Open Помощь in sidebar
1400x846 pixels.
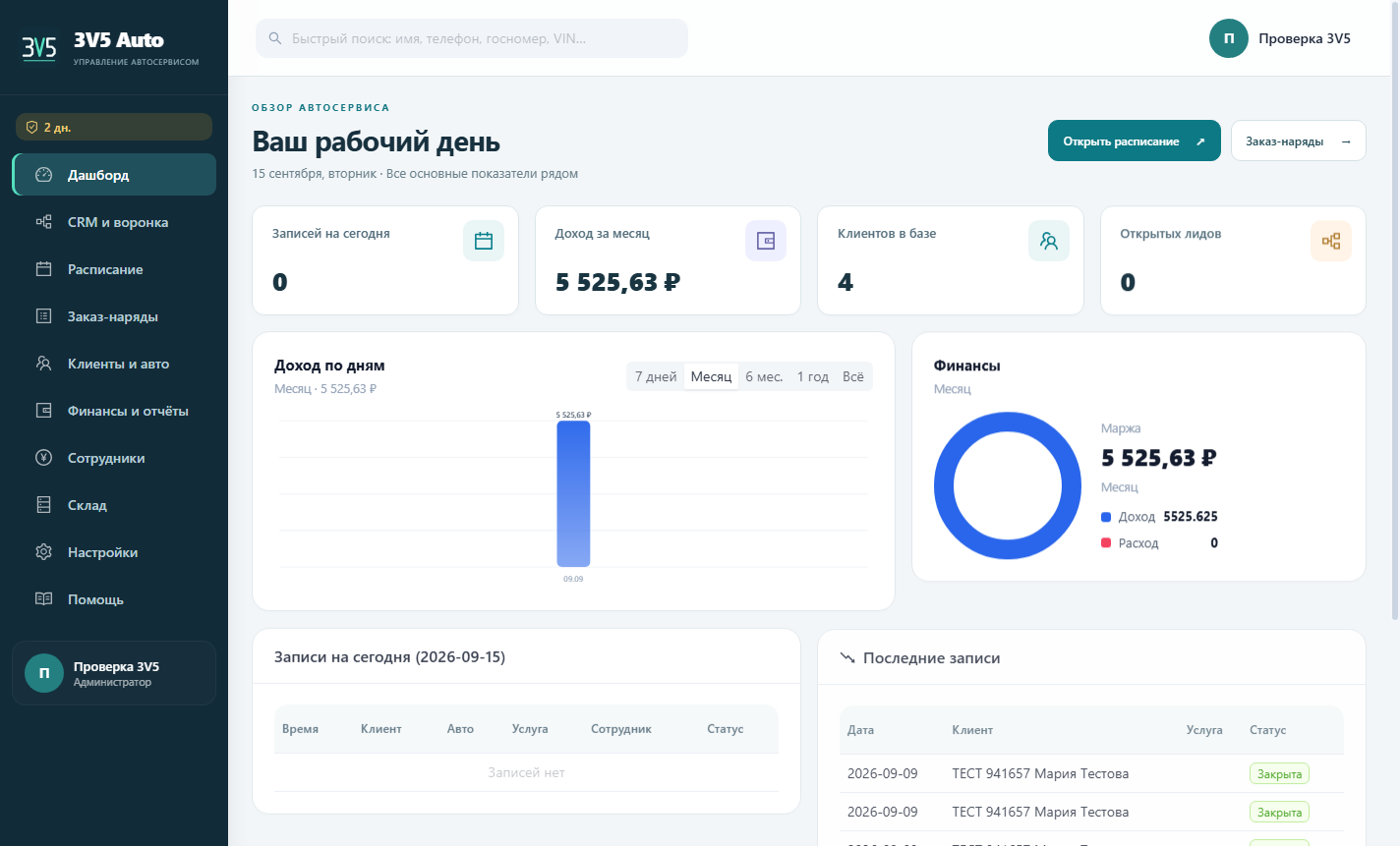[x=114, y=599]
